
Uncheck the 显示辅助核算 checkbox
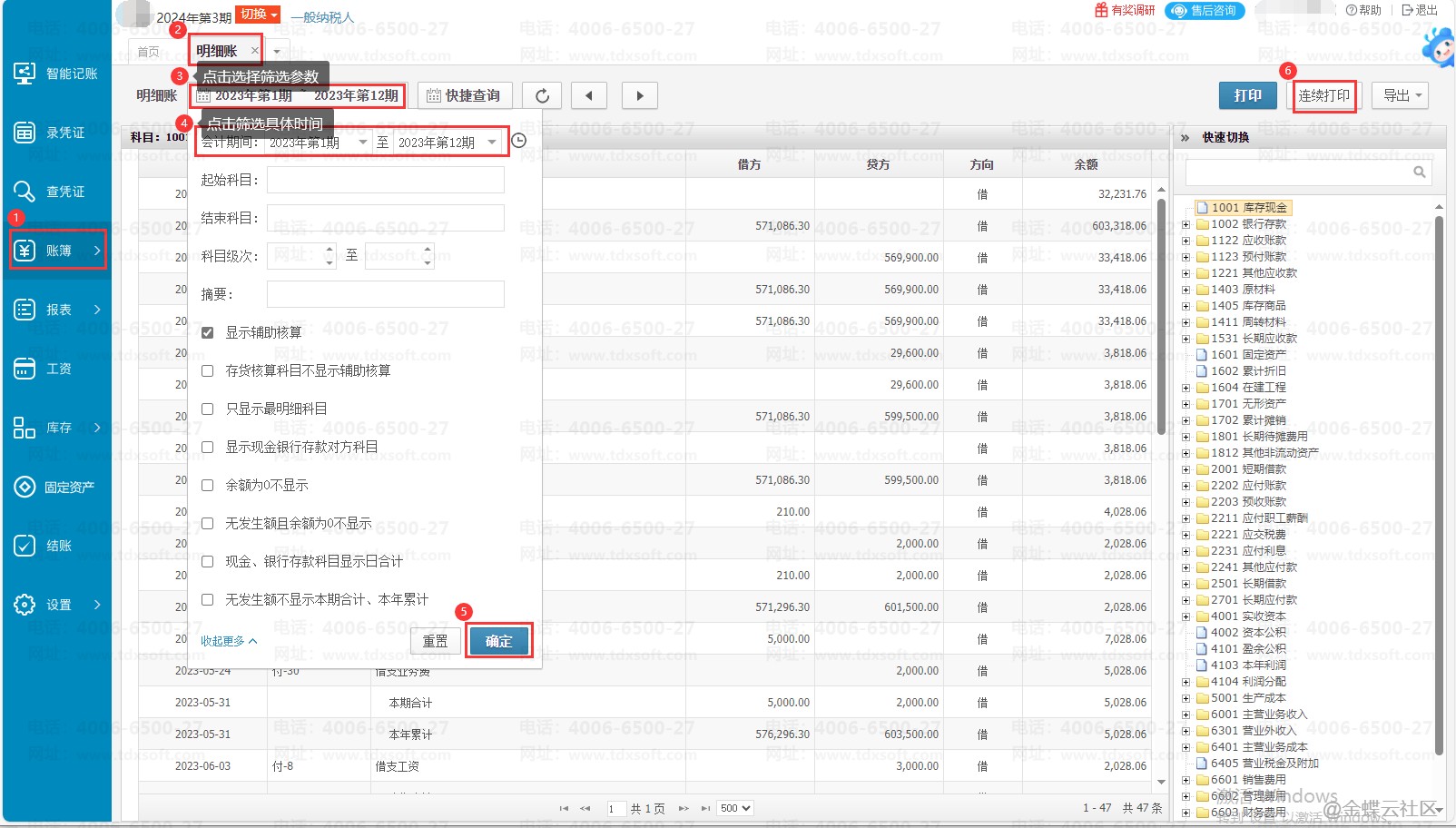tap(208, 333)
